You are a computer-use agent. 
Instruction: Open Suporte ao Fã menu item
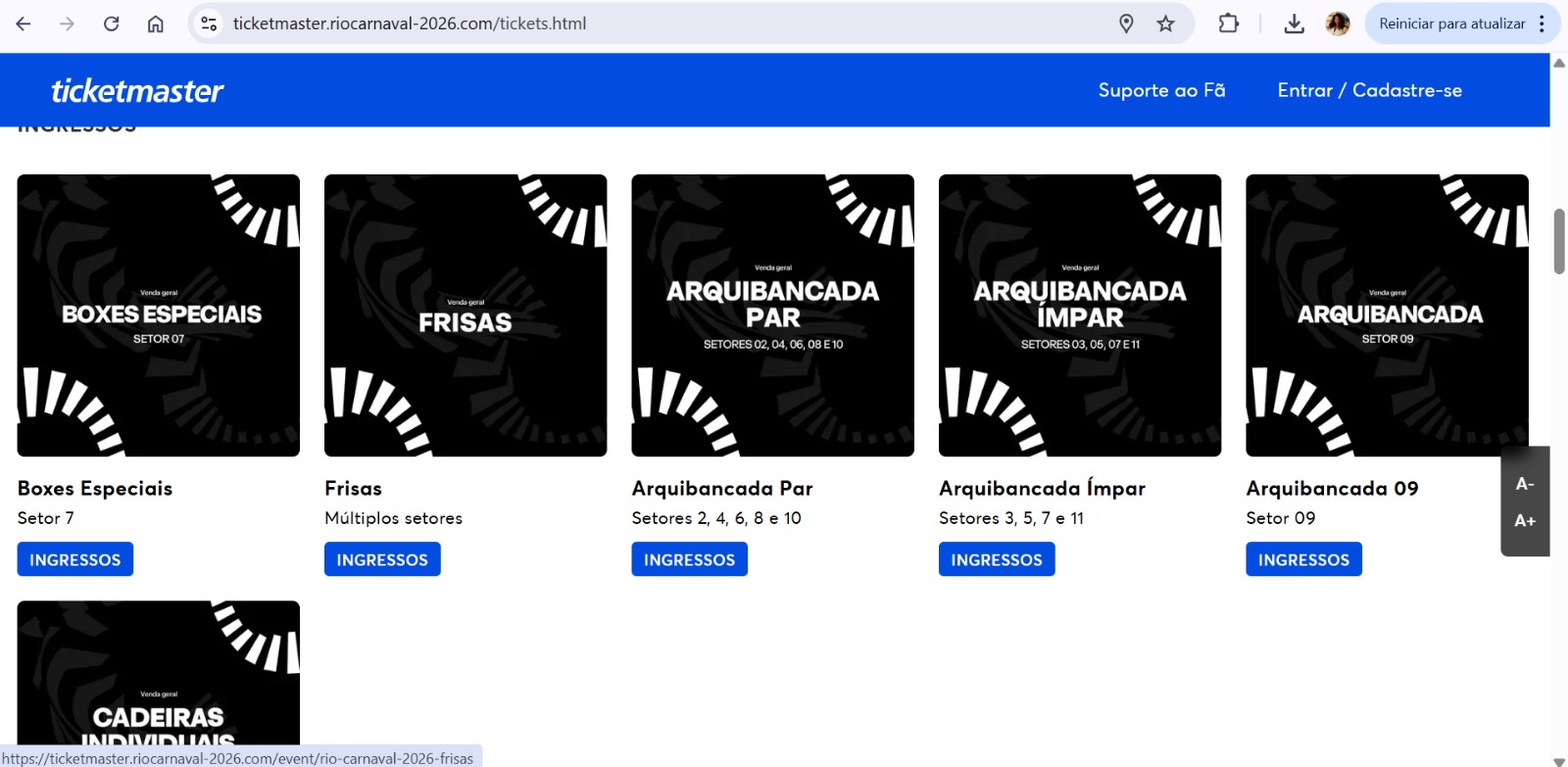tap(1161, 90)
